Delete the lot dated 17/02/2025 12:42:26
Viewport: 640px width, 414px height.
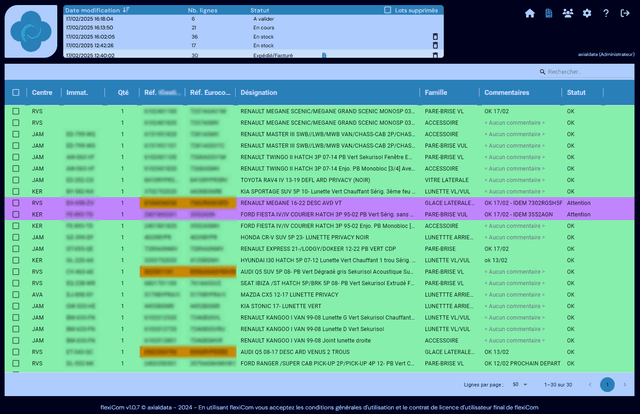coord(435,45)
